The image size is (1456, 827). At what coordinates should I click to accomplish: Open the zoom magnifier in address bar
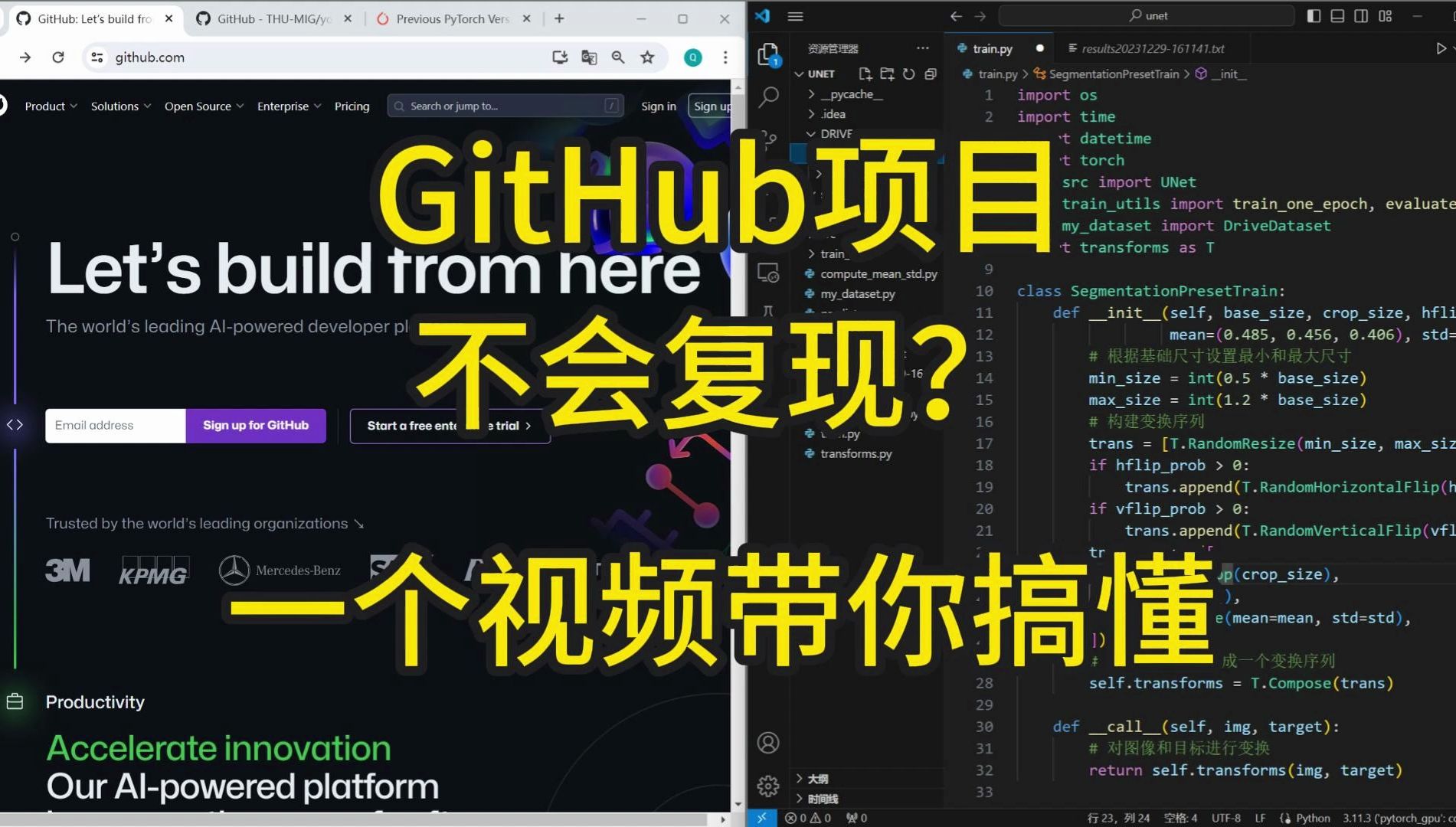coord(618,57)
